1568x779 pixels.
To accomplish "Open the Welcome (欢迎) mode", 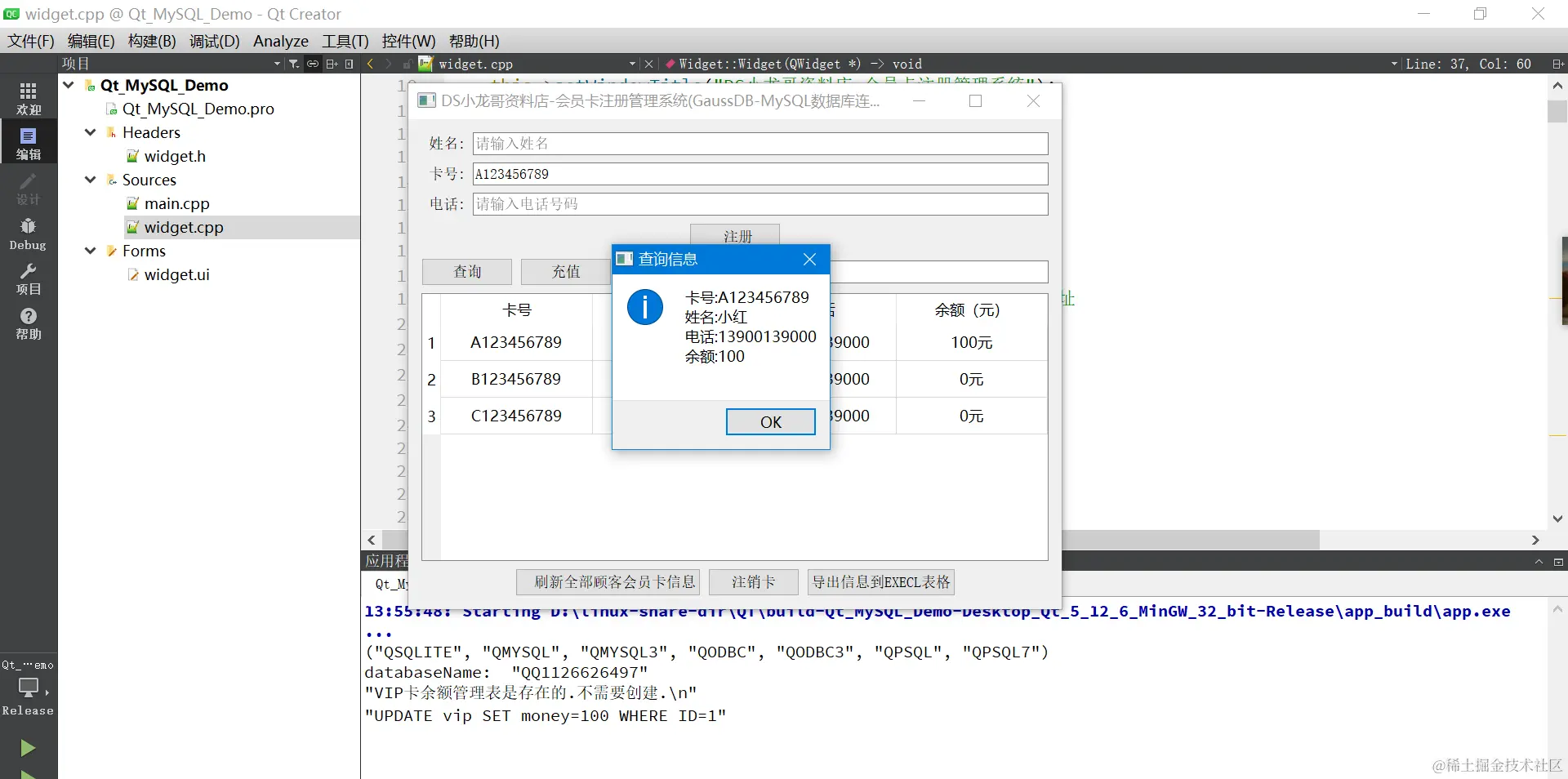I will [x=29, y=99].
